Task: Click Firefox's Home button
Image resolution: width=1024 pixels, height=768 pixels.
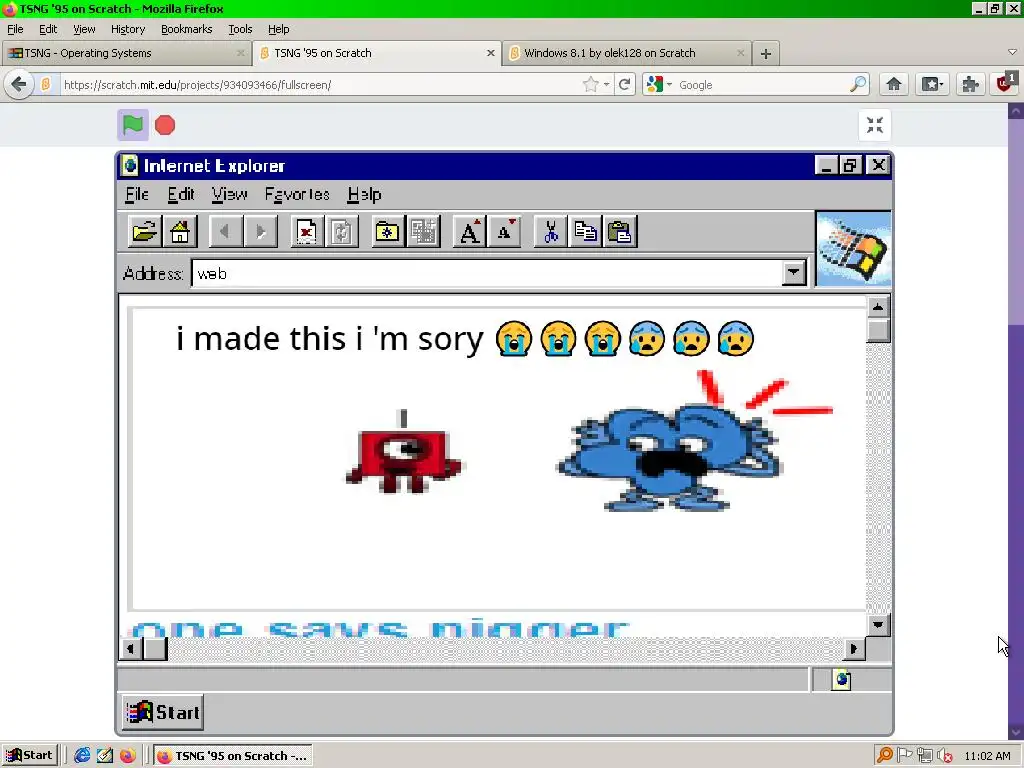Action: click(x=893, y=84)
